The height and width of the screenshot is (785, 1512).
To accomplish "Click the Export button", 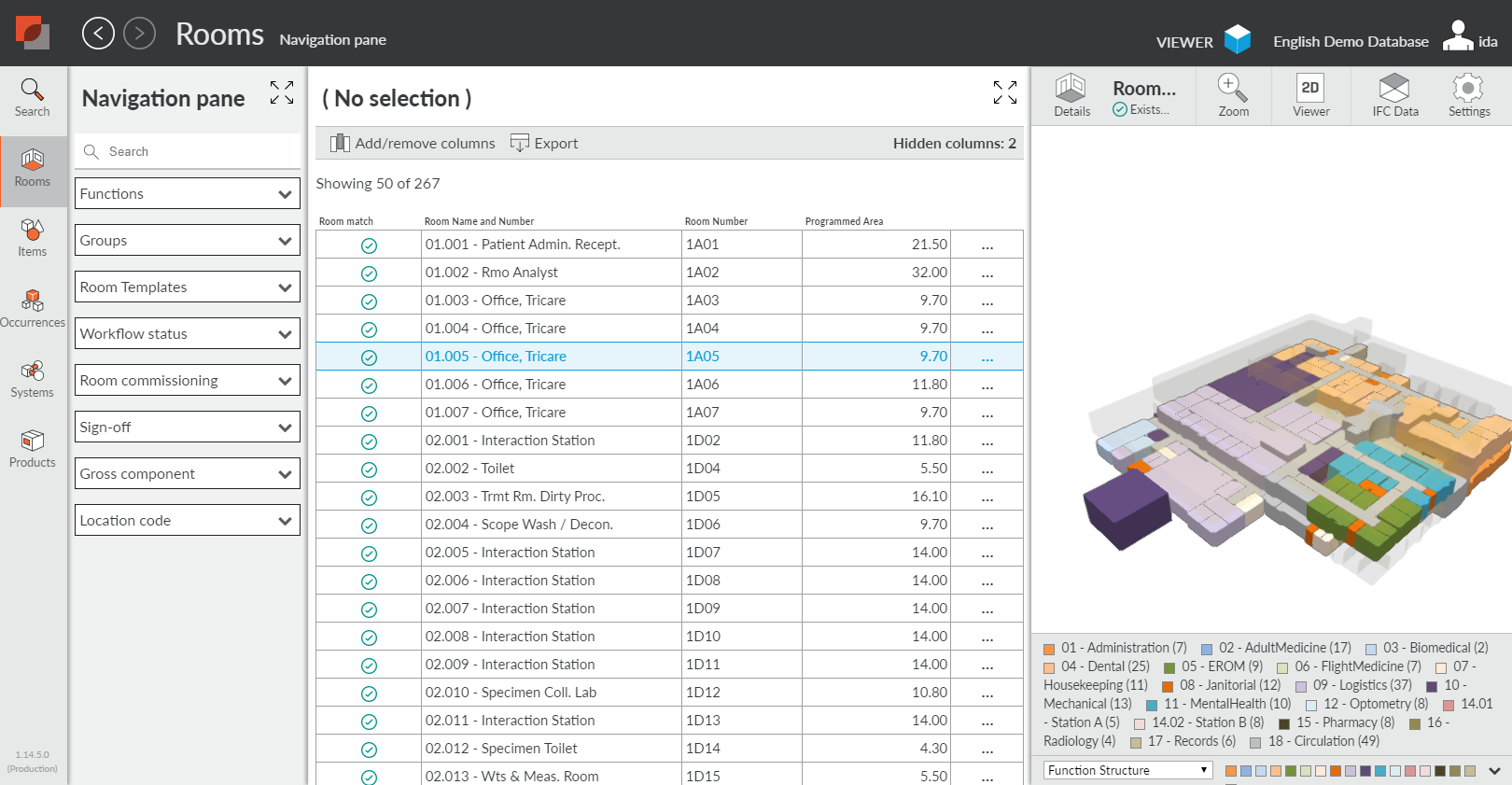I will [x=544, y=144].
